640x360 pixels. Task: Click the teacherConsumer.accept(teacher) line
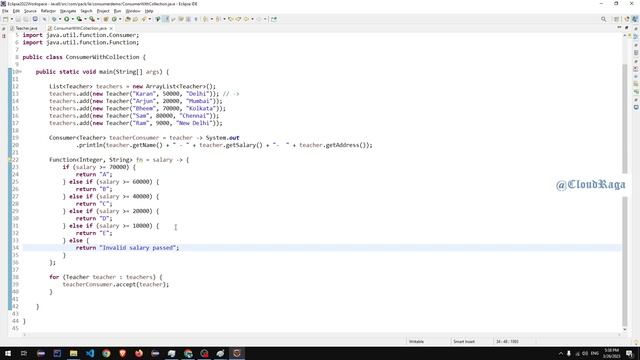pyautogui.click(x=116, y=284)
